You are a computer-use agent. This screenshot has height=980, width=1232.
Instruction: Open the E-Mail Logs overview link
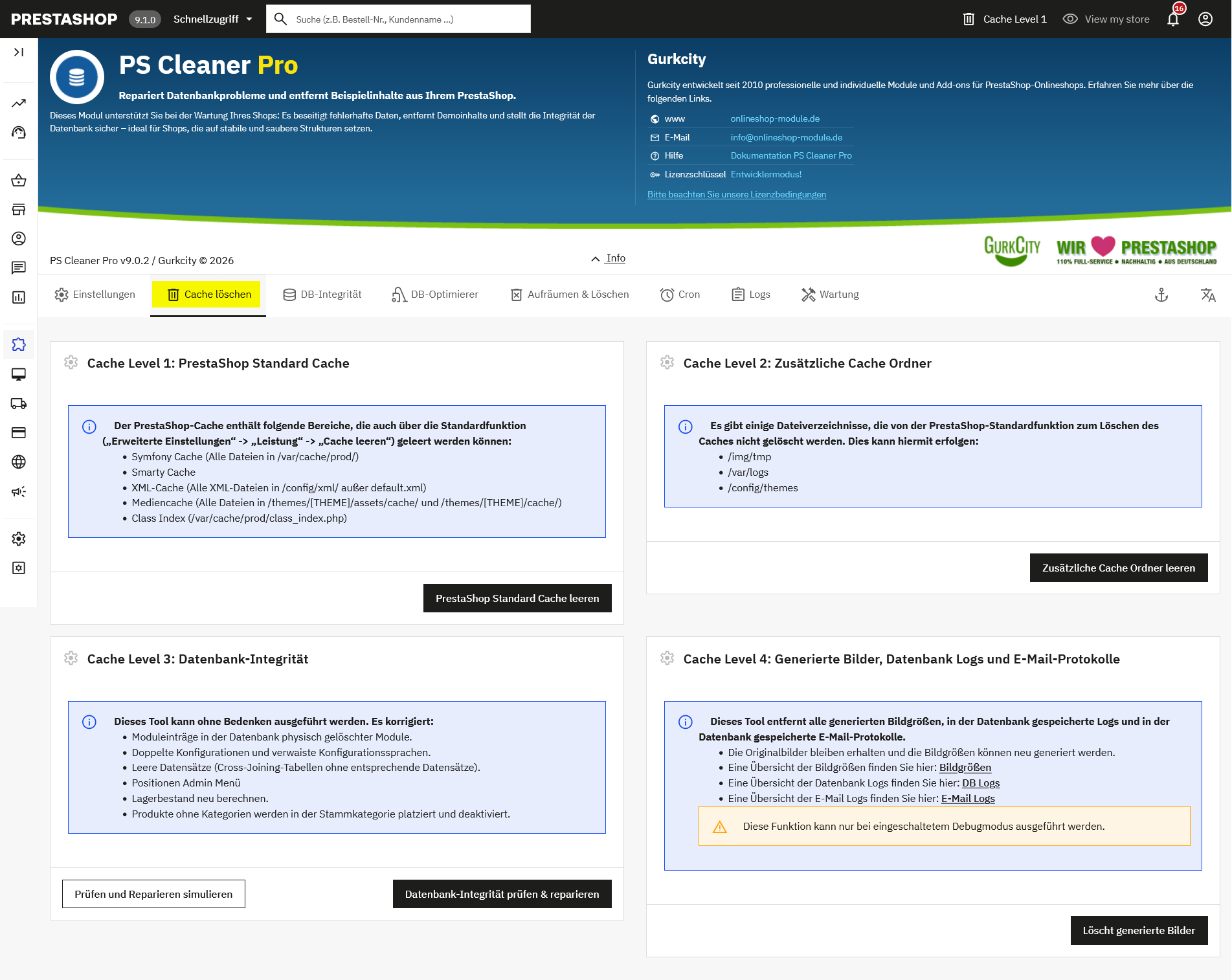pos(968,798)
